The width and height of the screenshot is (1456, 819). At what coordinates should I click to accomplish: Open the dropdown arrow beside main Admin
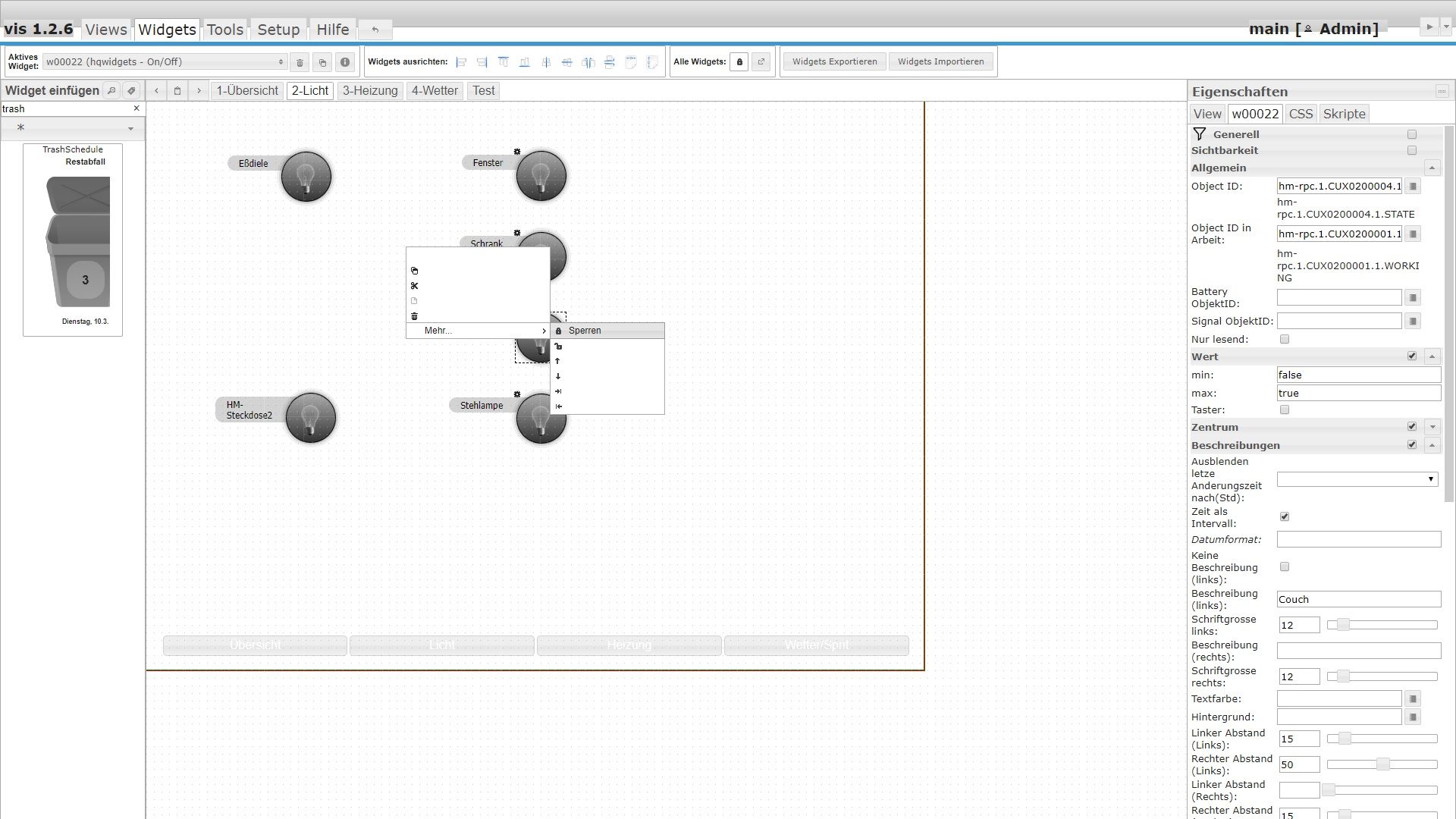[1446, 27]
